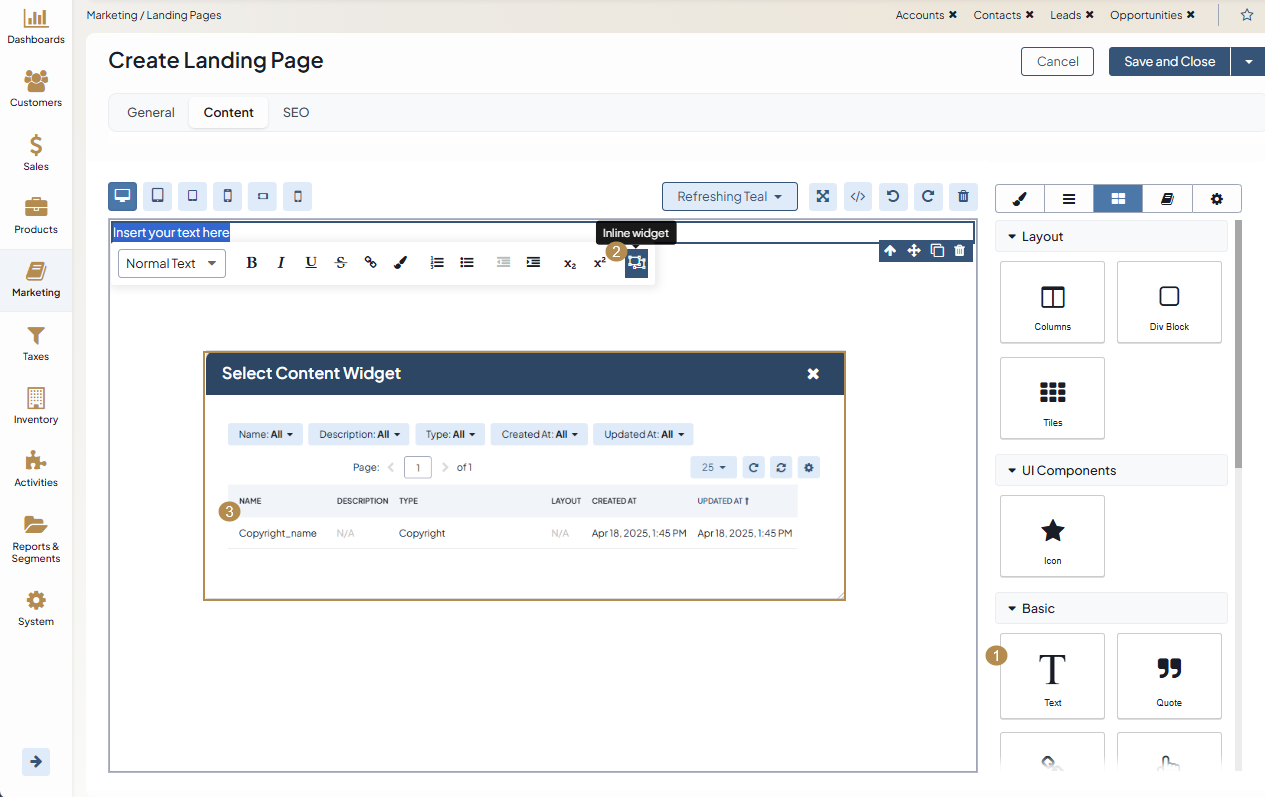Click the Inline widget icon in text toolbar
Screen dimensions: 1265x797
(x=636, y=263)
